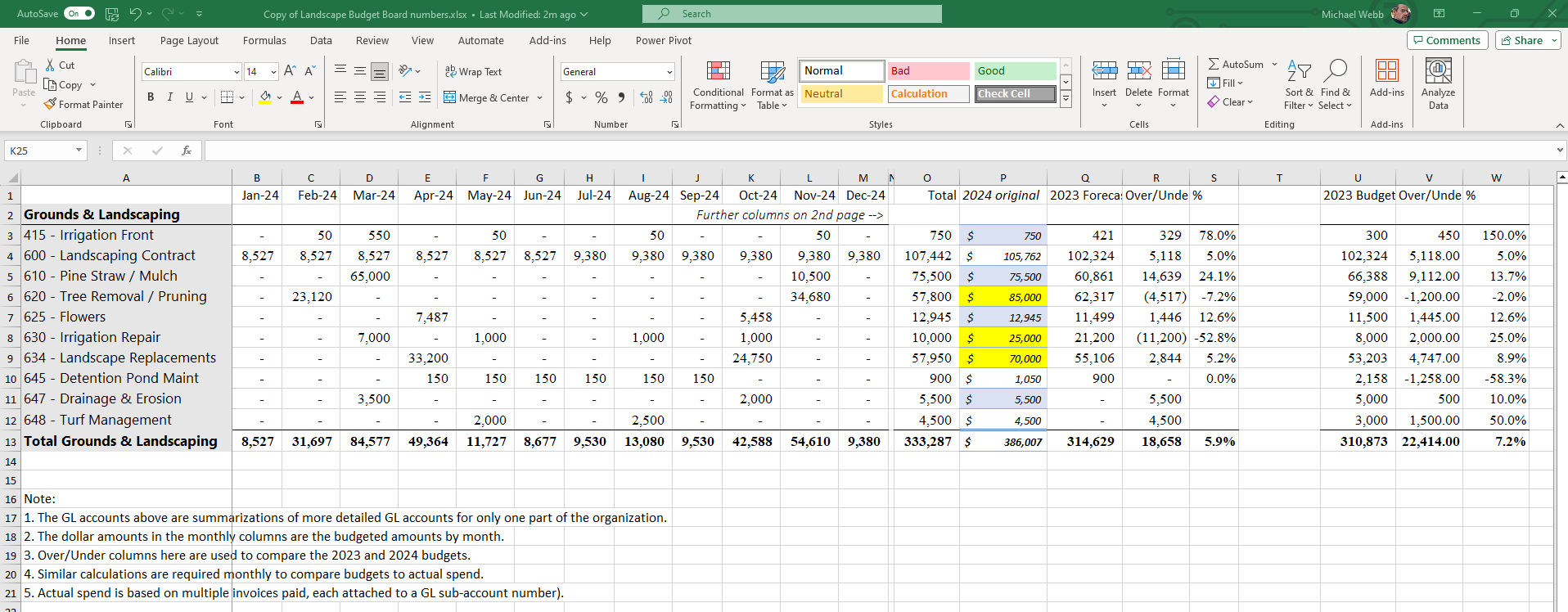The width and height of the screenshot is (1568, 612).
Task: Click Increase Indent icon
Action: coord(425,97)
